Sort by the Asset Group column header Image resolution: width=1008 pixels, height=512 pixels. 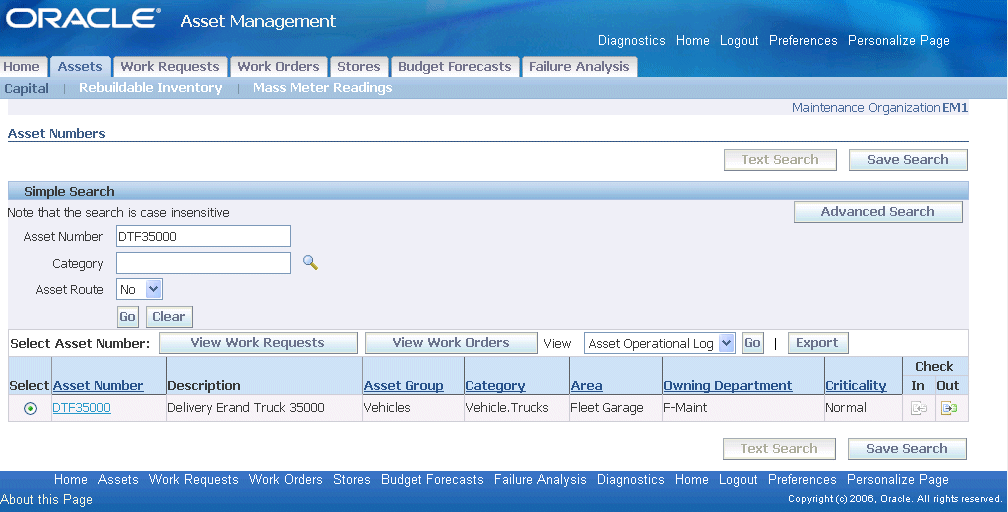click(404, 385)
